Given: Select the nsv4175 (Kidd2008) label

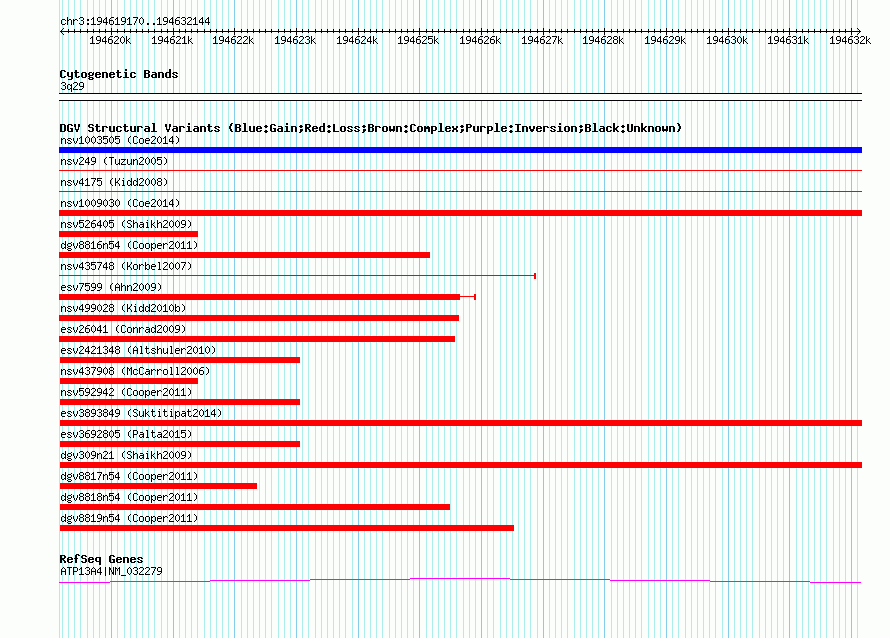Looking at the screenshot, I should pyautogui.click(x=114, y=182).
